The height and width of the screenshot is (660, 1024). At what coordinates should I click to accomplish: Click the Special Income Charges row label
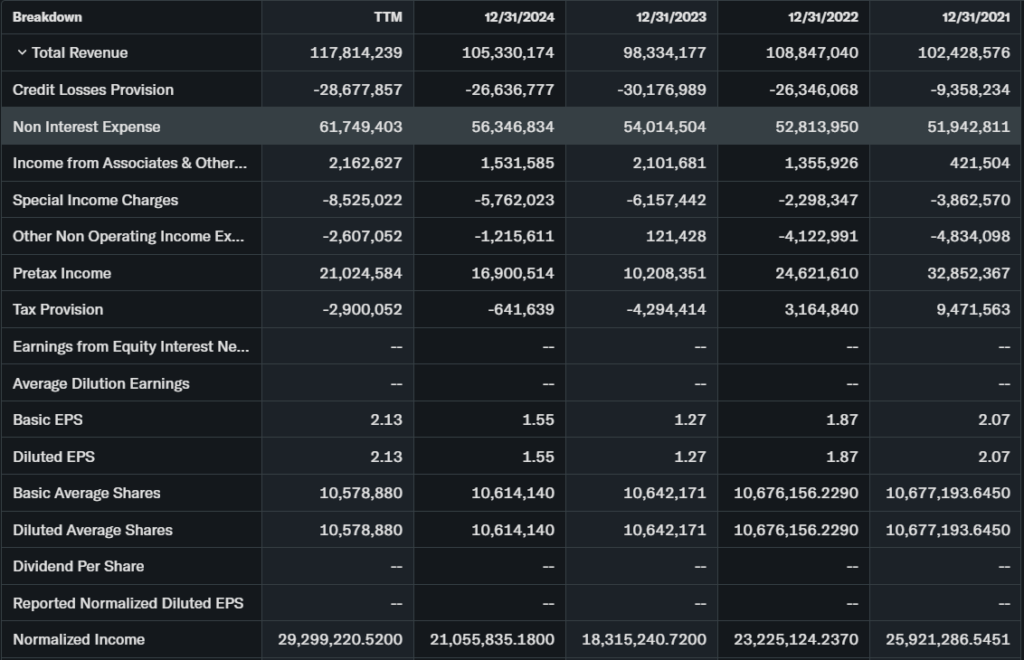tap(95, 200)
